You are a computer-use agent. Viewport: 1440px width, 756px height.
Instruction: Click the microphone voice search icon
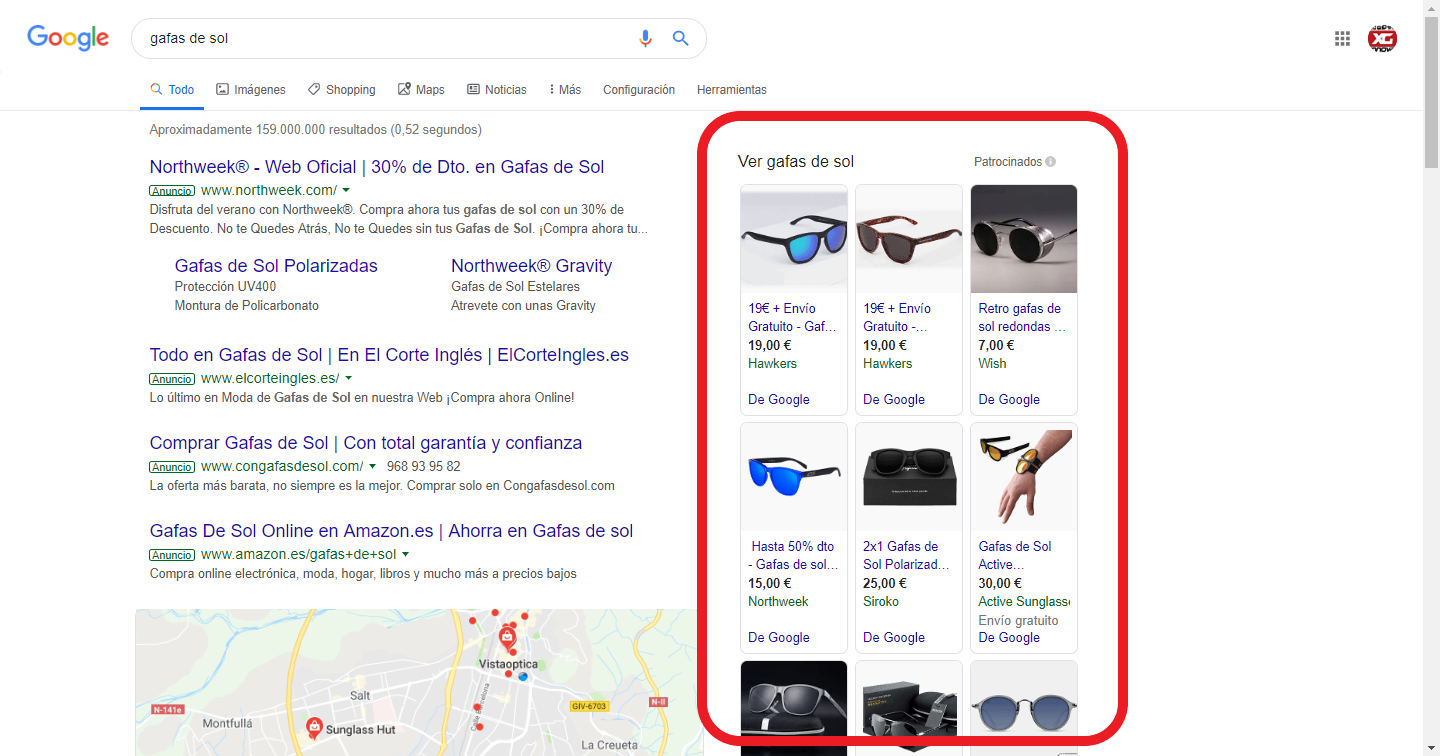(645, 38)
